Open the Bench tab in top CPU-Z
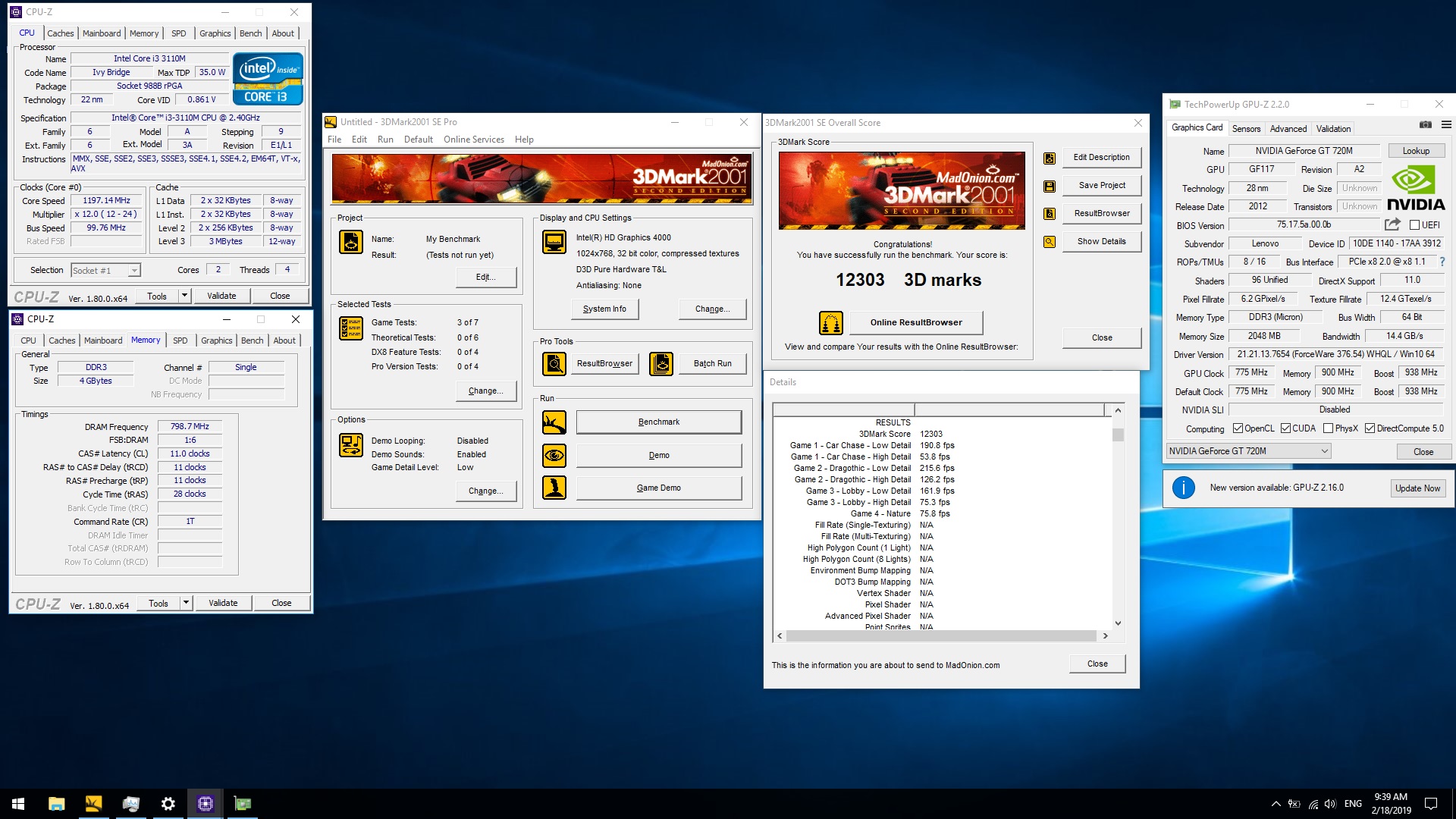The image size is (1456, 819). coord(250,33)
